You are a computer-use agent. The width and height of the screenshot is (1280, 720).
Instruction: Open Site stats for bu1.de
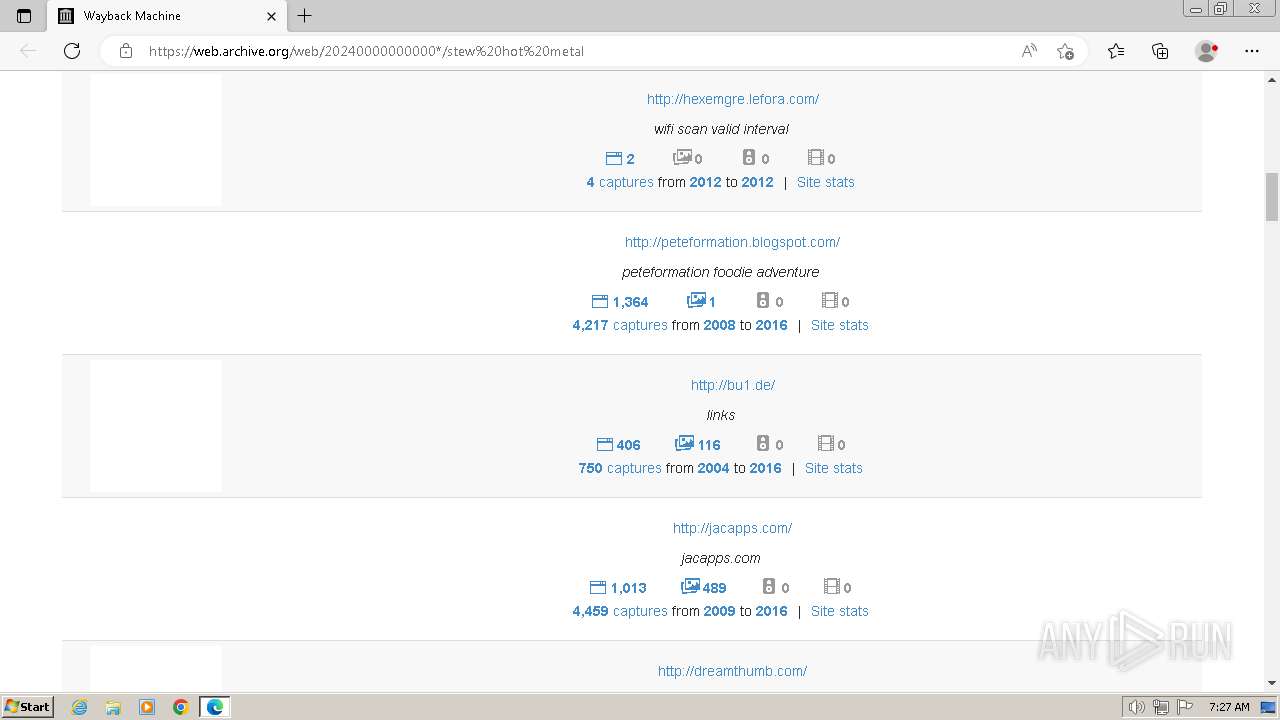(x=834, y=468)
